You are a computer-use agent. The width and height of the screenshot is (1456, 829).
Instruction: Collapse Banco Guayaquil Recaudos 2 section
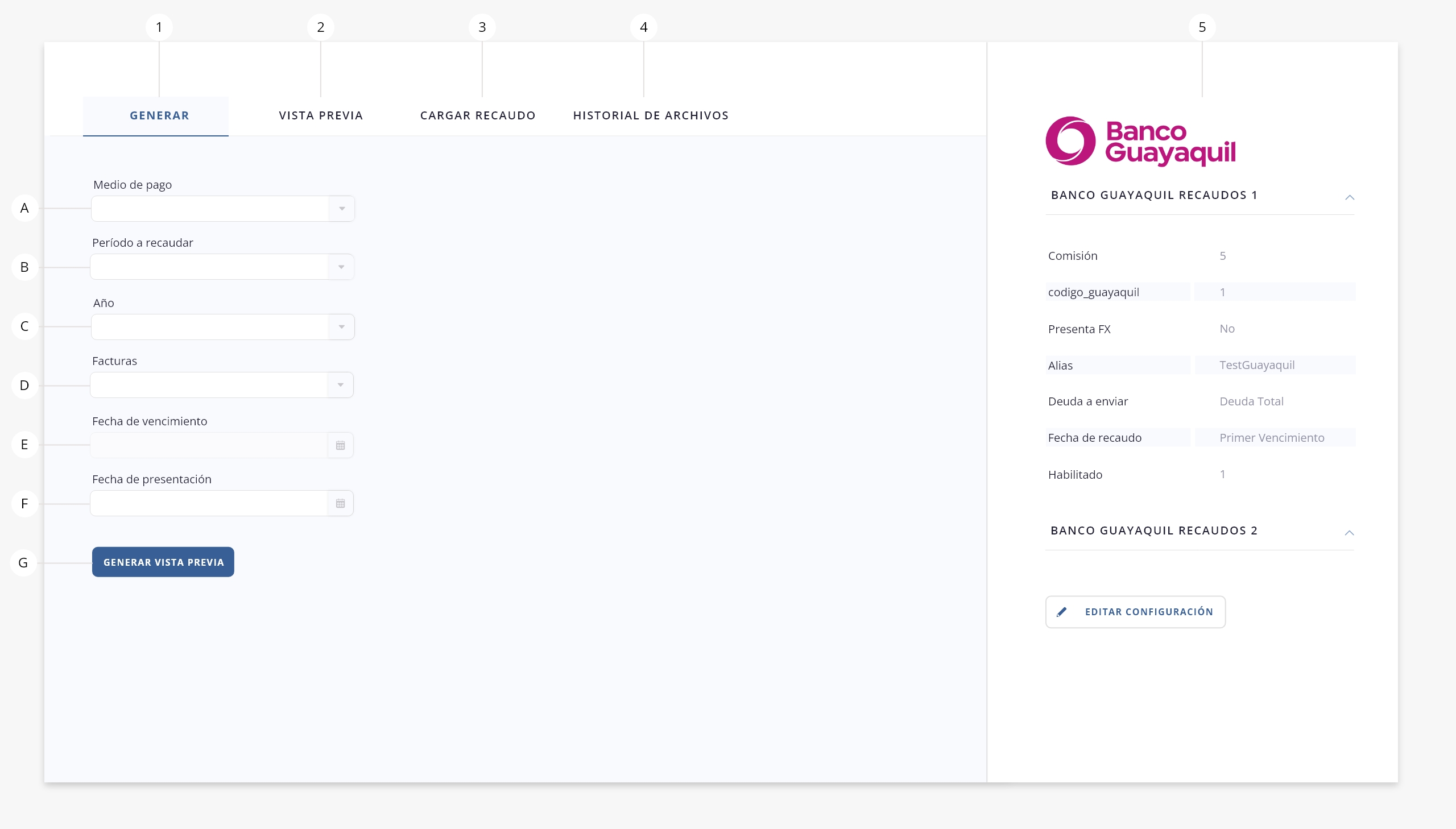point(1349,532)
